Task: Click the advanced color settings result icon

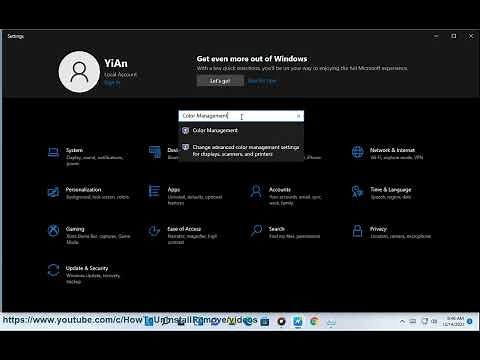Action: tap(186, 147)
